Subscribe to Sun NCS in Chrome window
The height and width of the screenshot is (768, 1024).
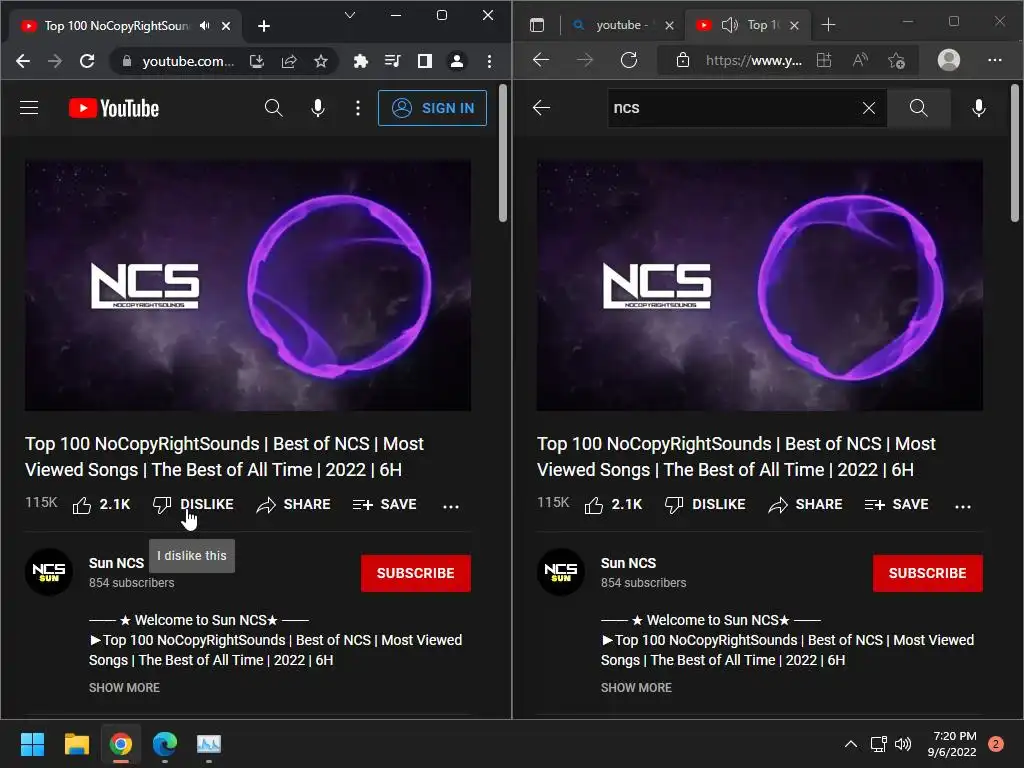(x=415, y=573)
